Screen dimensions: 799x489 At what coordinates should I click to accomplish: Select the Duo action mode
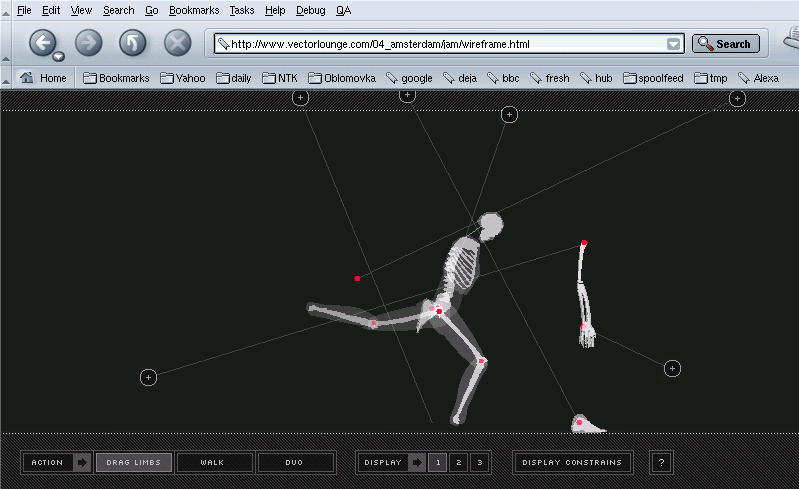click(294, 463)
